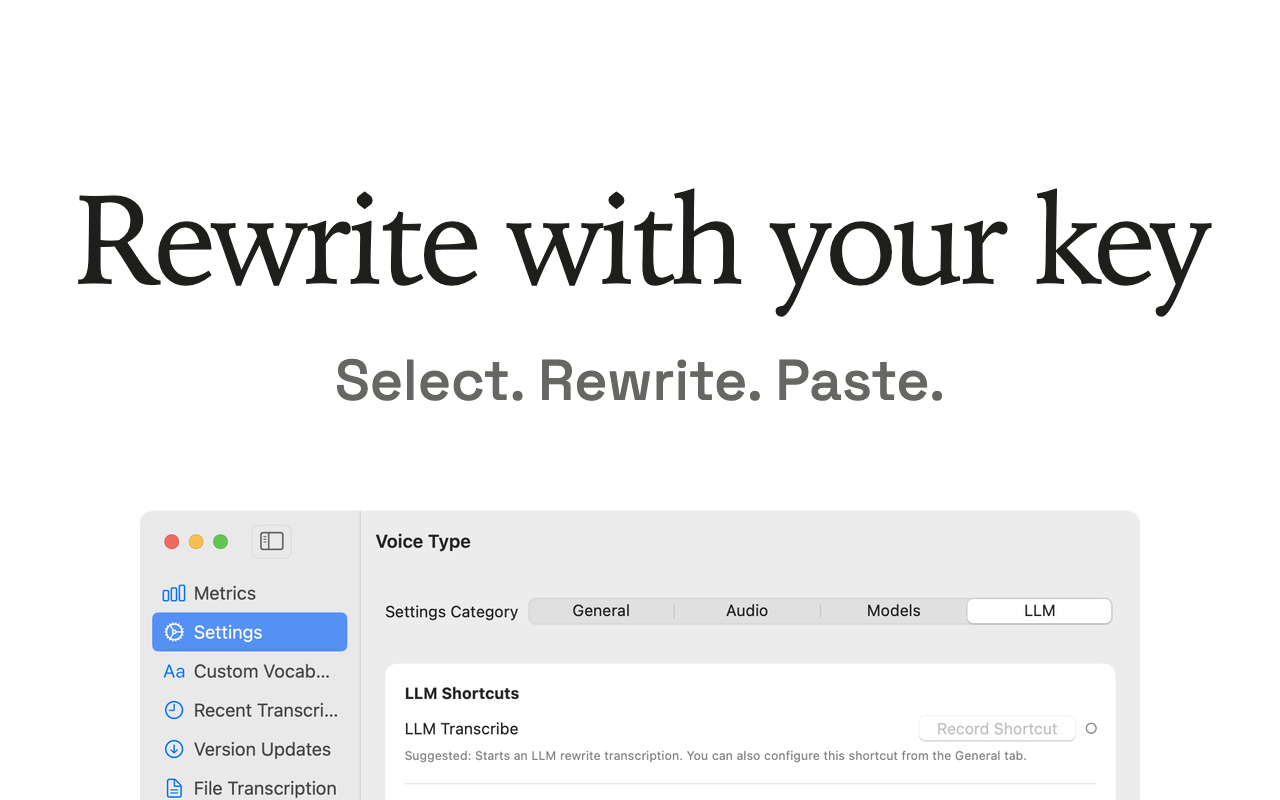The width and height of the screenshot is (1280, 800).
Task: Click the circle indicator beside Record Shortcut
Action: (1091, 728)
